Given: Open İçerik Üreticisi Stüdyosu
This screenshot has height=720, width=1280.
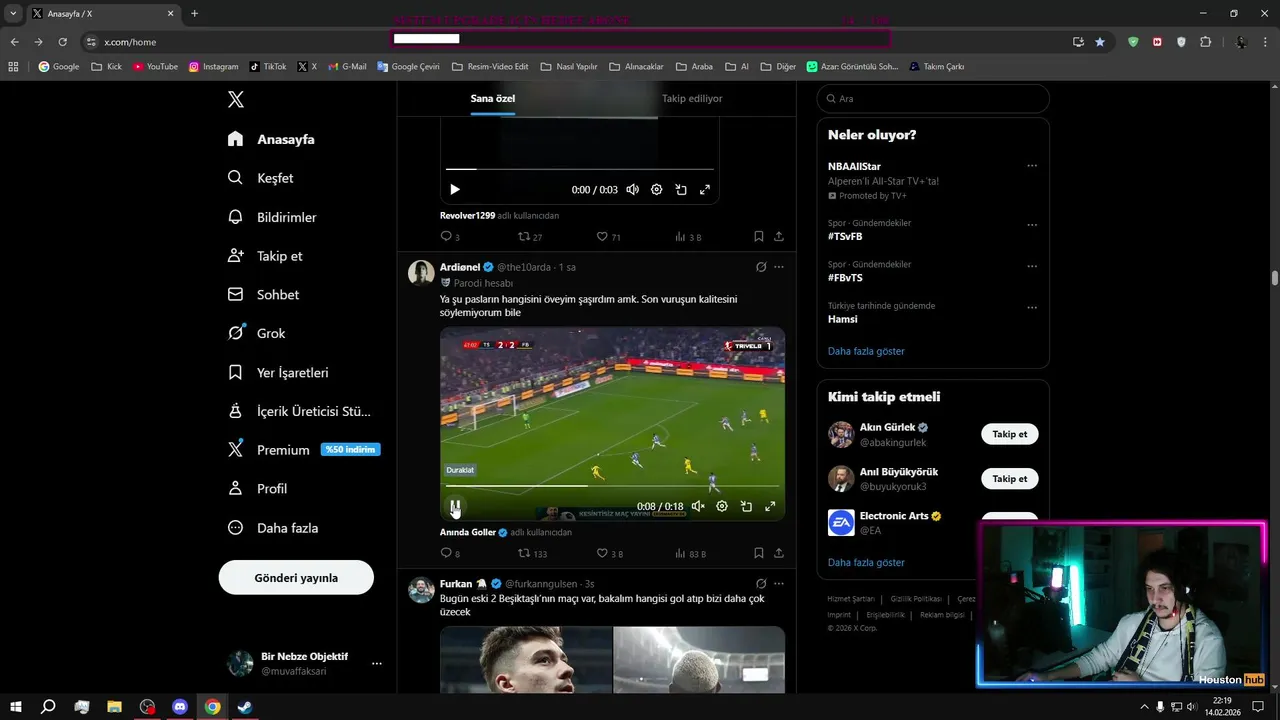Looking at the screenshot, I should 299,411.
